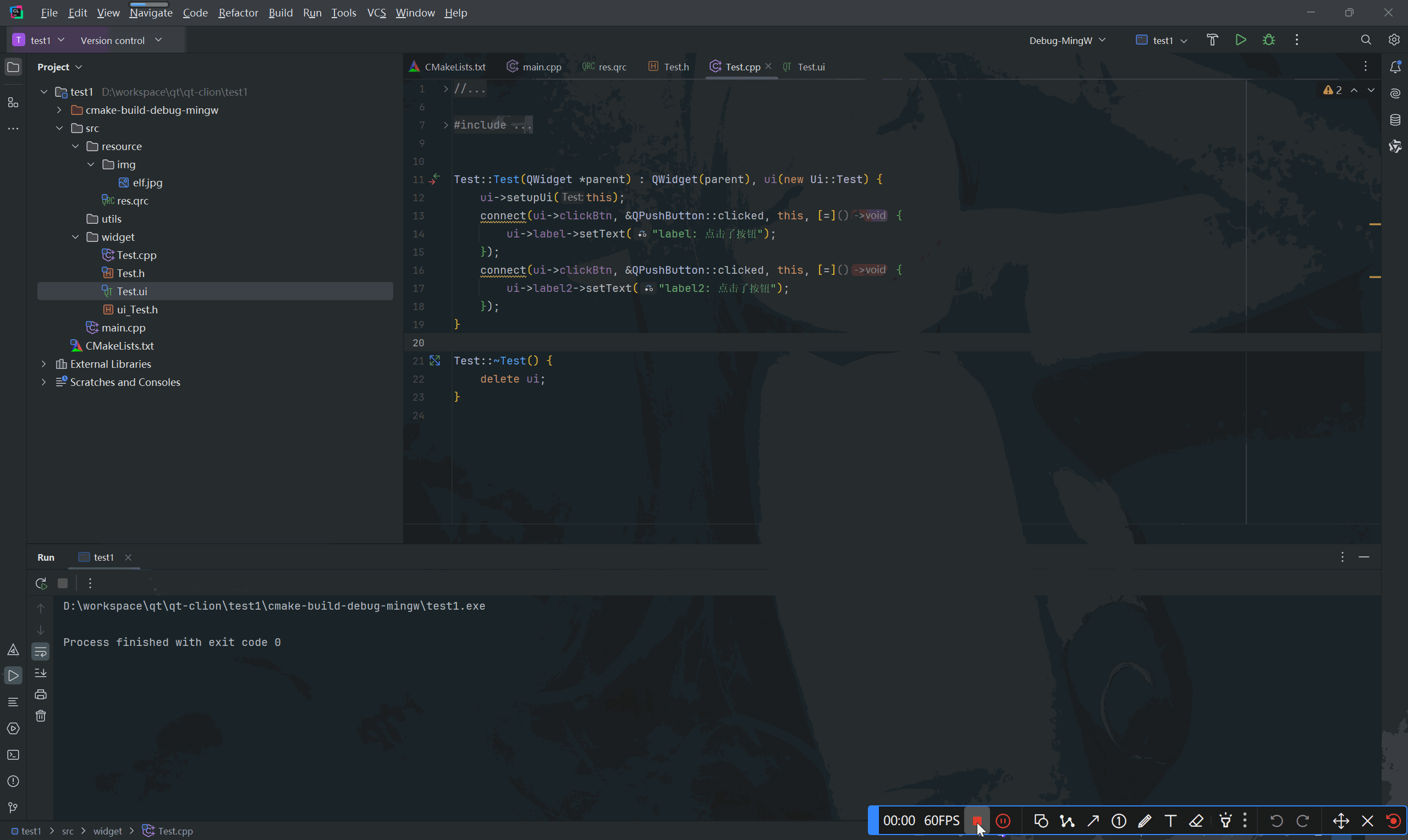Open the Notifications bell panel
The image size is (1408, 840).
point(1395,67)
